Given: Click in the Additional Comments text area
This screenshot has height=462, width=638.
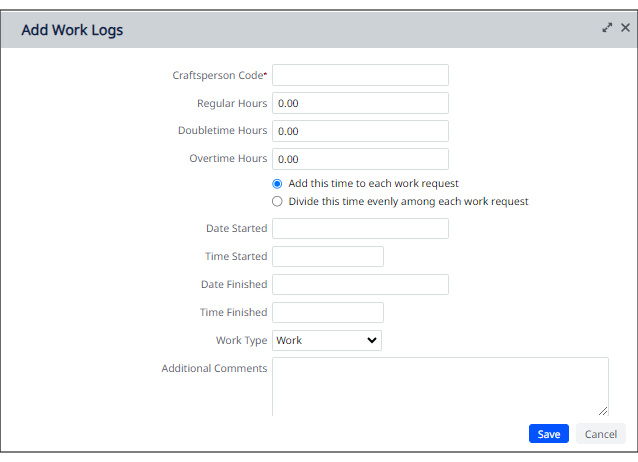Looking at the screenshot, I should (440, 385).
